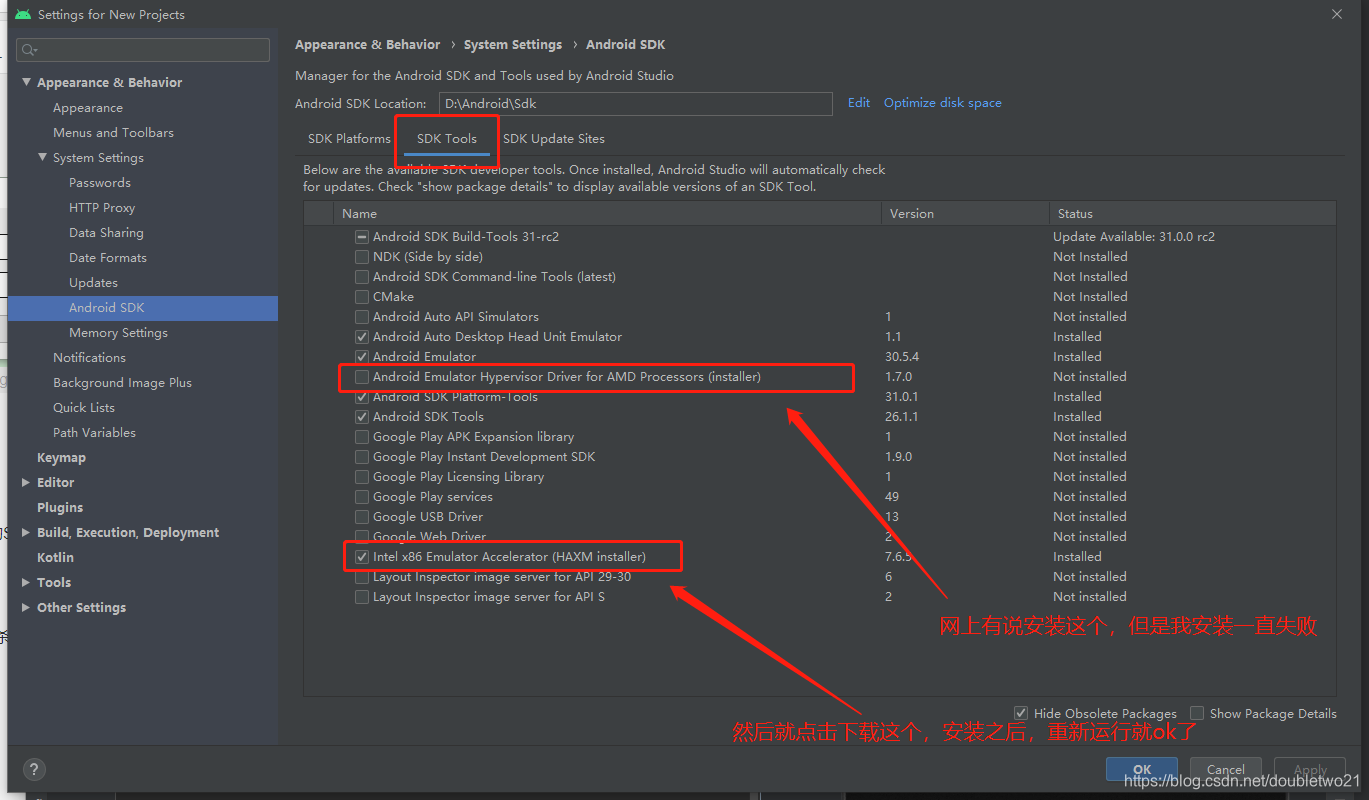This screenshot has height=800, width=1369.
Task: Sort table by Name column header
Action: point(607,214)
